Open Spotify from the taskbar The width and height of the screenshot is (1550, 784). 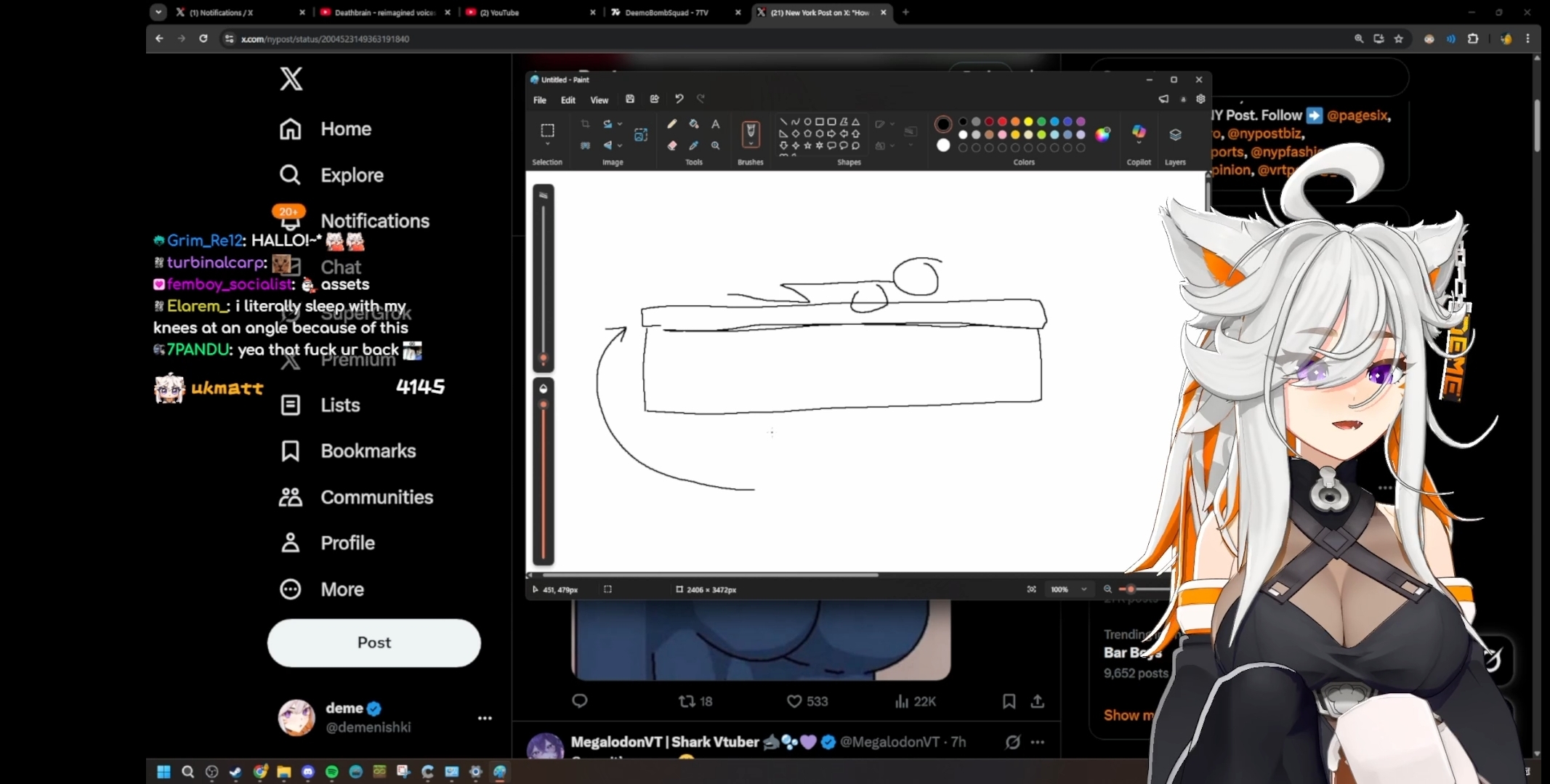(332, 772)
